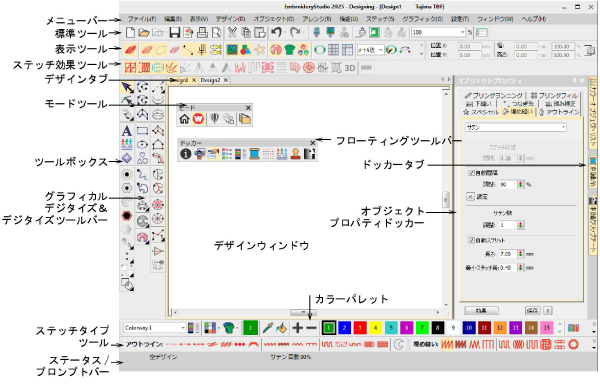Switch to the Outline tab in Object Properties

pos(559,112)
